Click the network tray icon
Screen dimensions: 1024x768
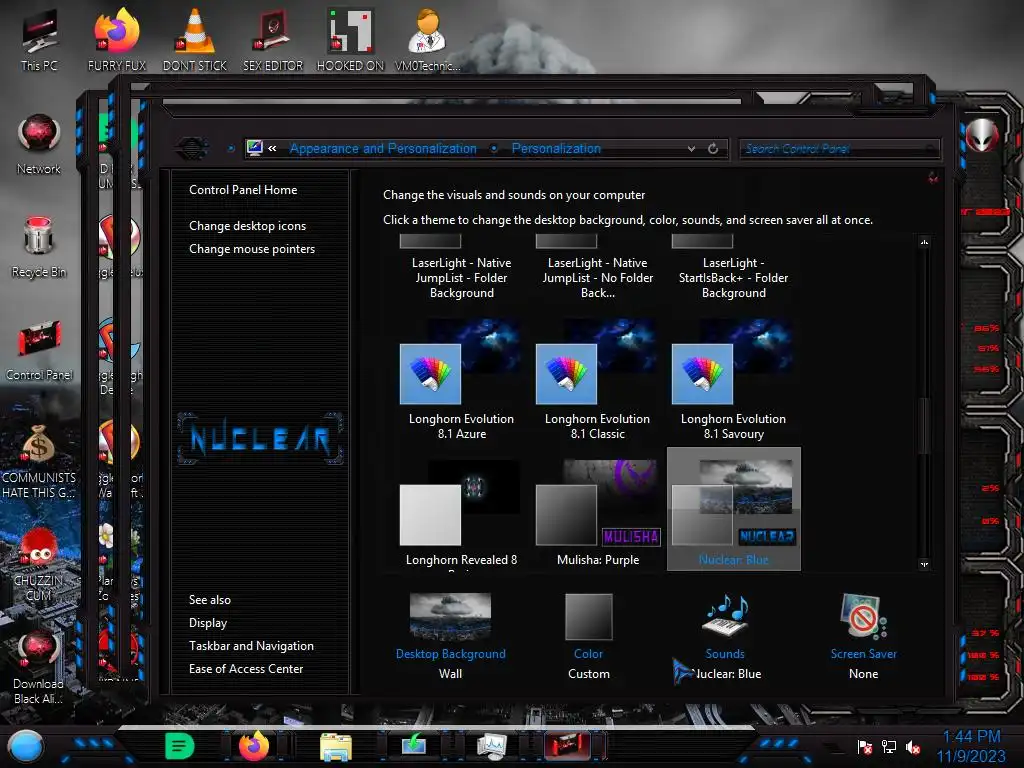(x=889, y=746)
